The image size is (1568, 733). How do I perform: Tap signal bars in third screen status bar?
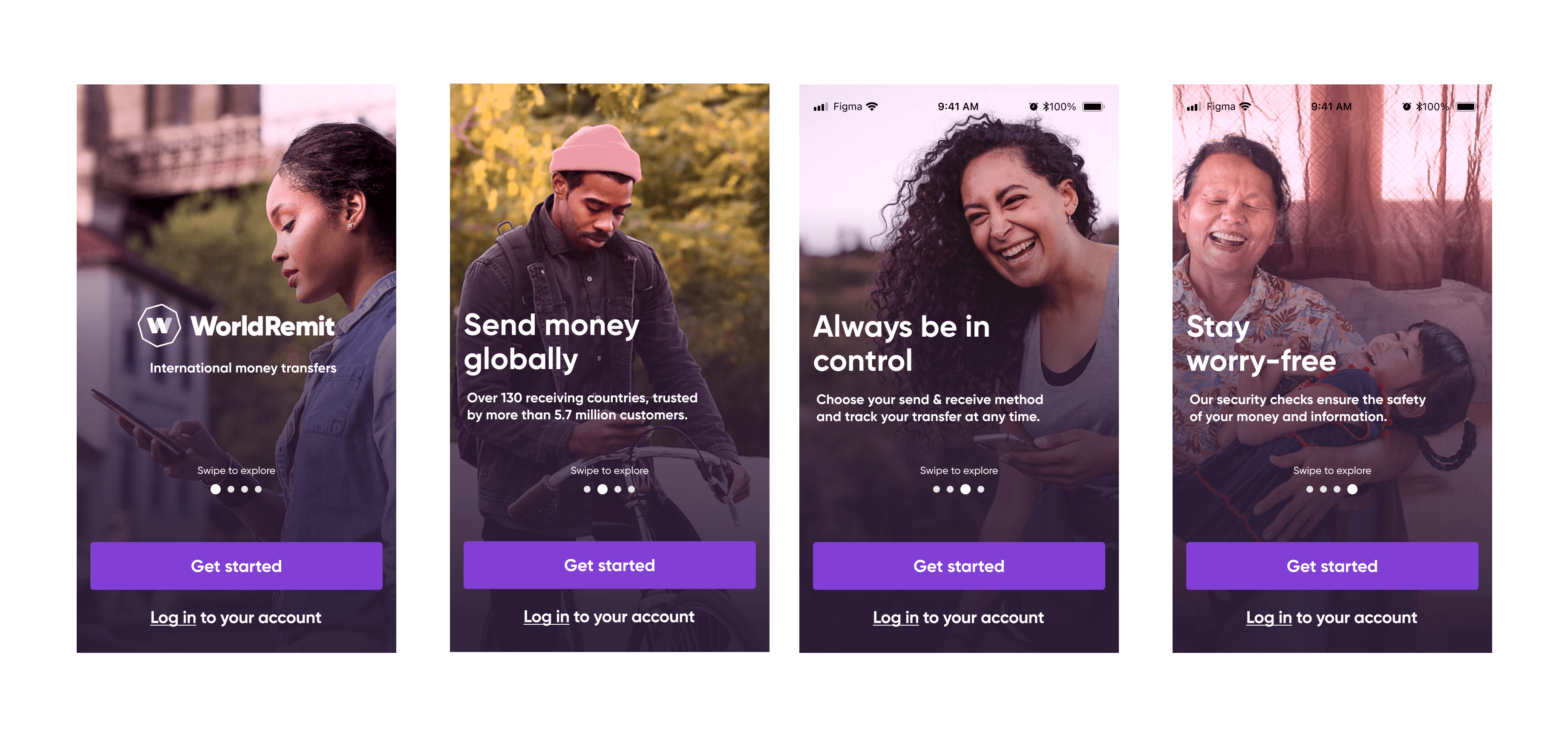[x=821, y=107]
